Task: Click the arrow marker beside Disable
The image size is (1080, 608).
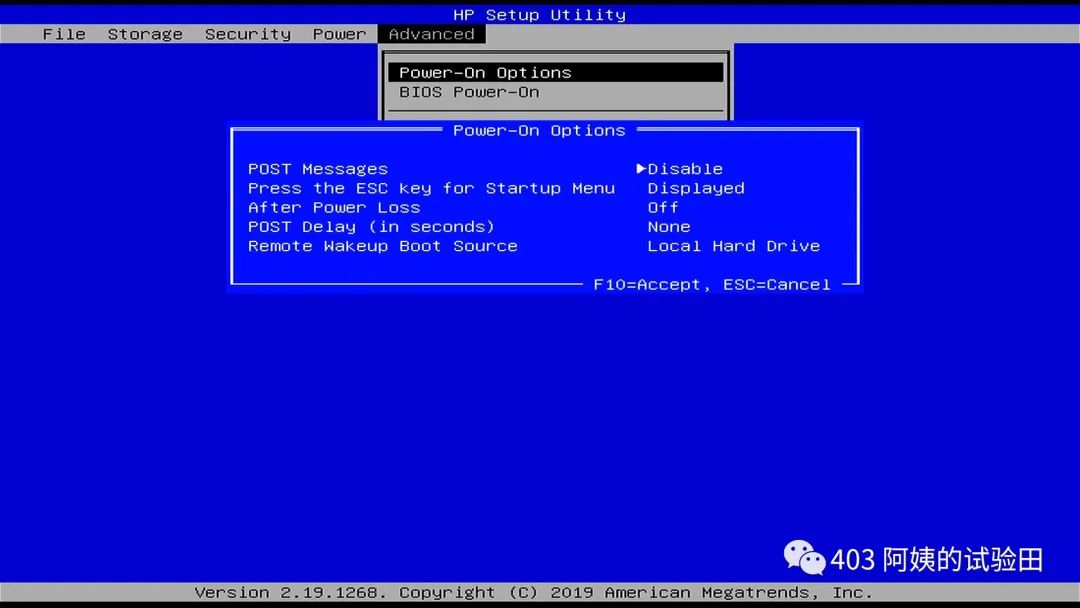Action: click(641, 168)
